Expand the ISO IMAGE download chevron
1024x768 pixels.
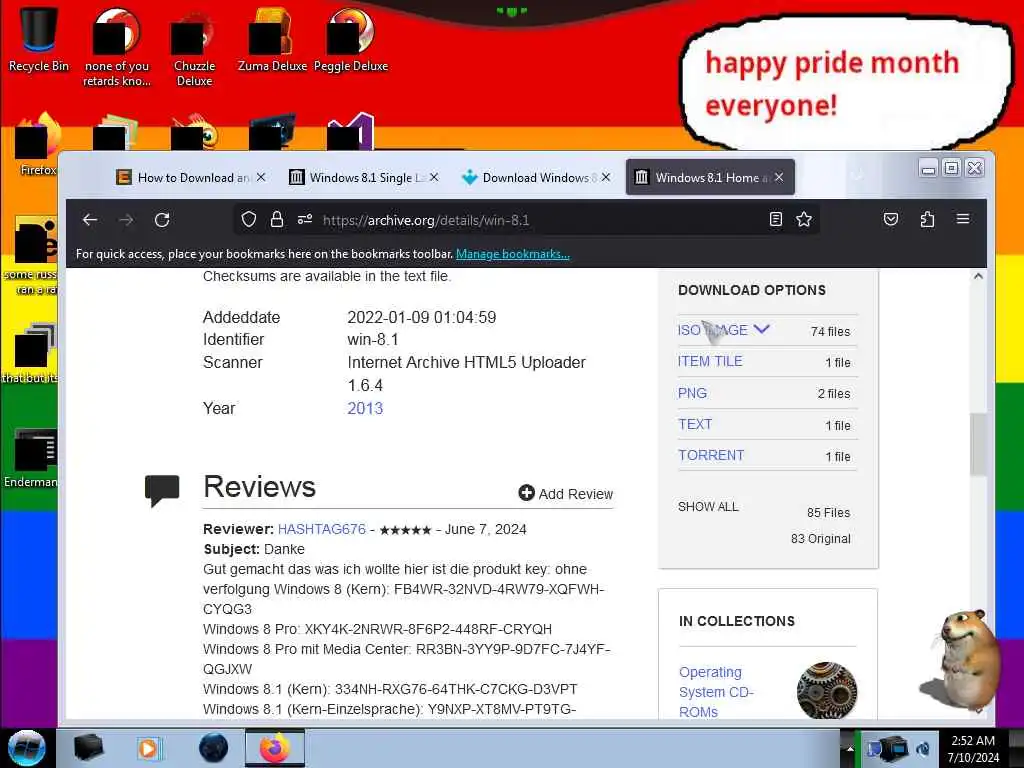coord(761,329)
